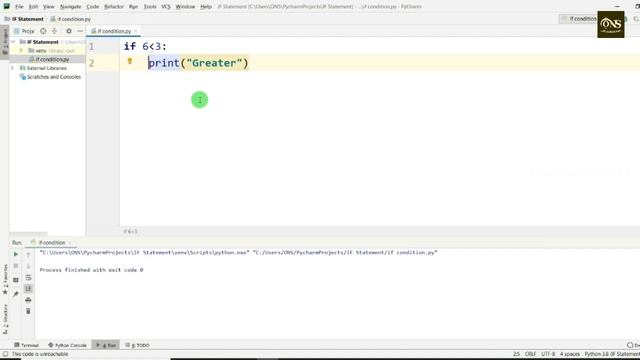Toggle the Run tool window button
The height and width of the screenshot is (360, 640).
click(x=106, y=345)
